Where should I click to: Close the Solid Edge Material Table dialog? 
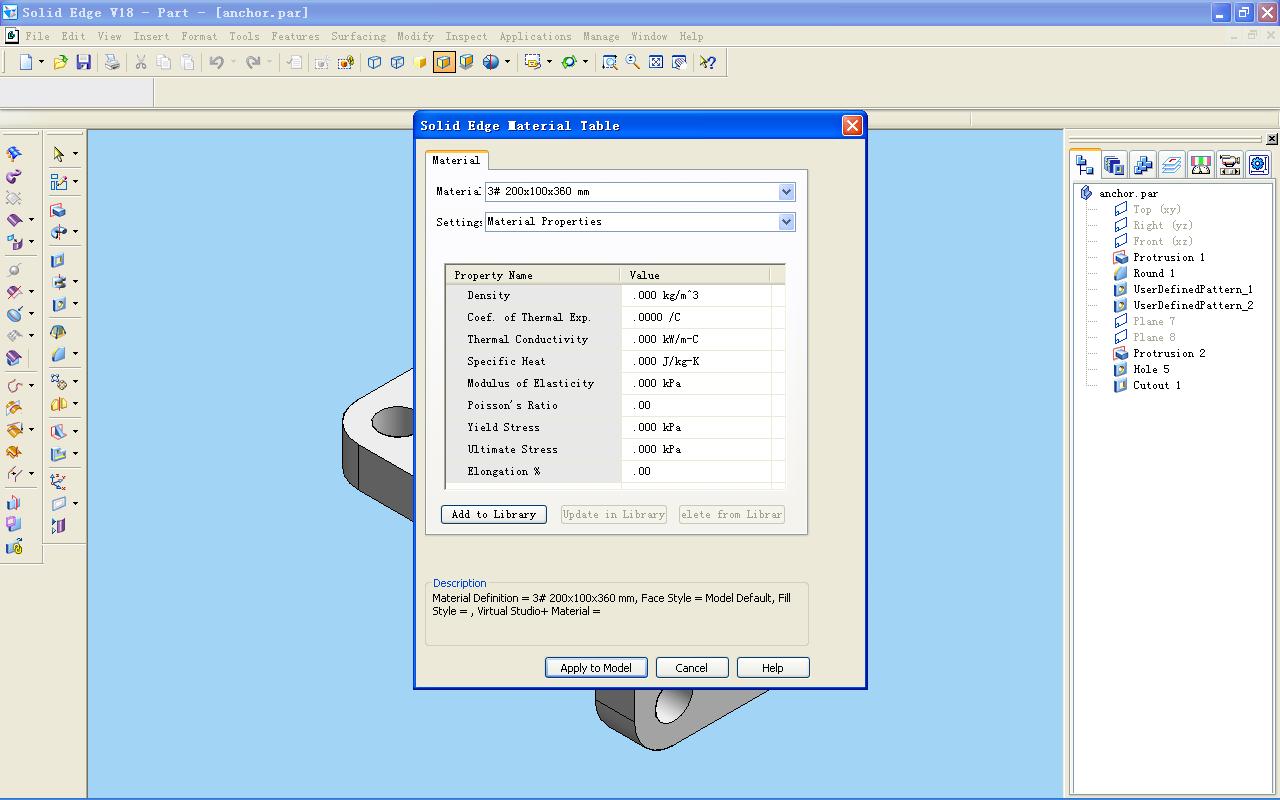point(852,125)
